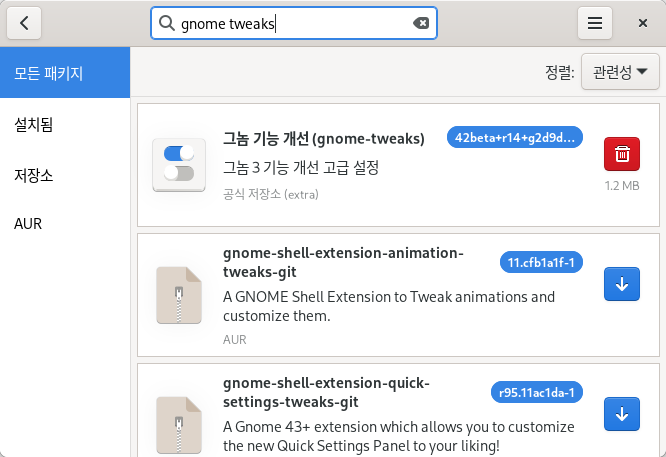Click the magnifier search icon
The width and height of the screenshot is (666, 457).
click(166, 23)
